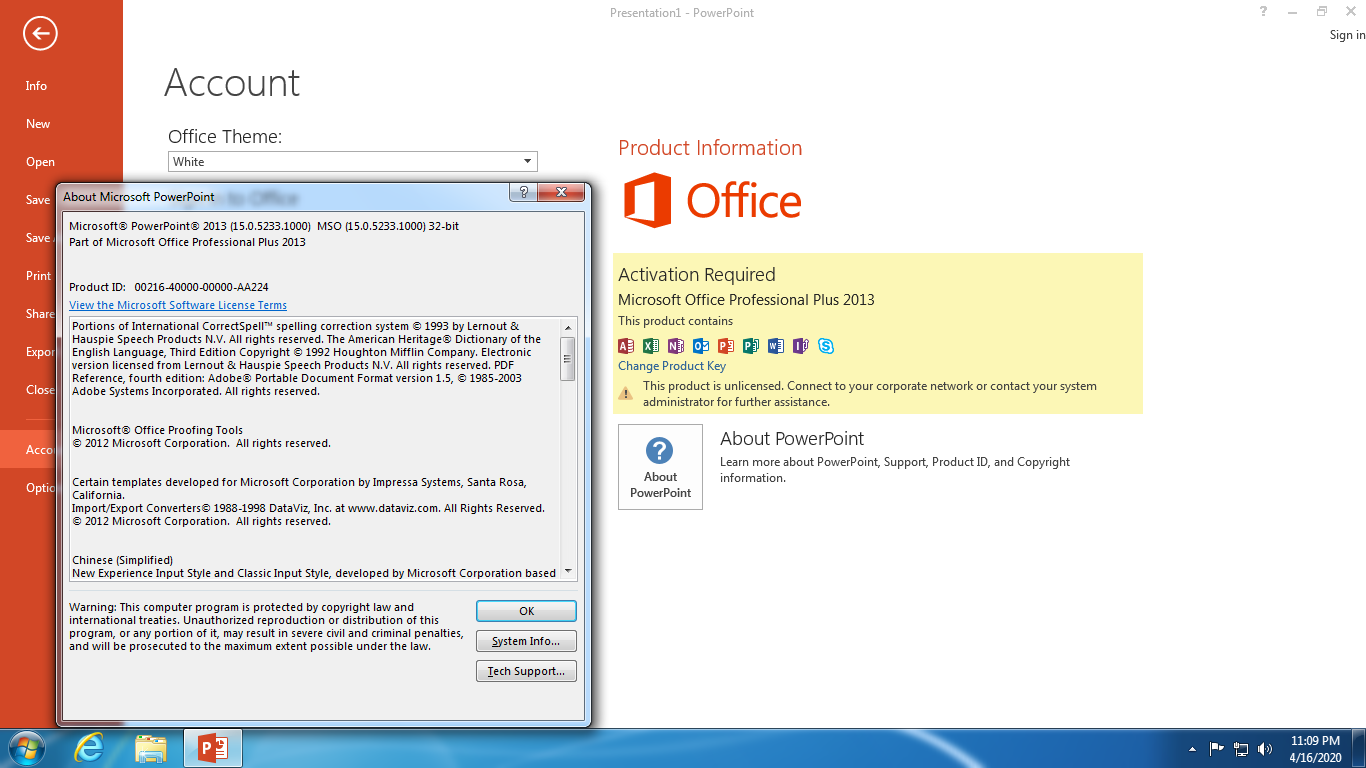Click the Tech Support button

pyautogui.click(x=526, y=671)
